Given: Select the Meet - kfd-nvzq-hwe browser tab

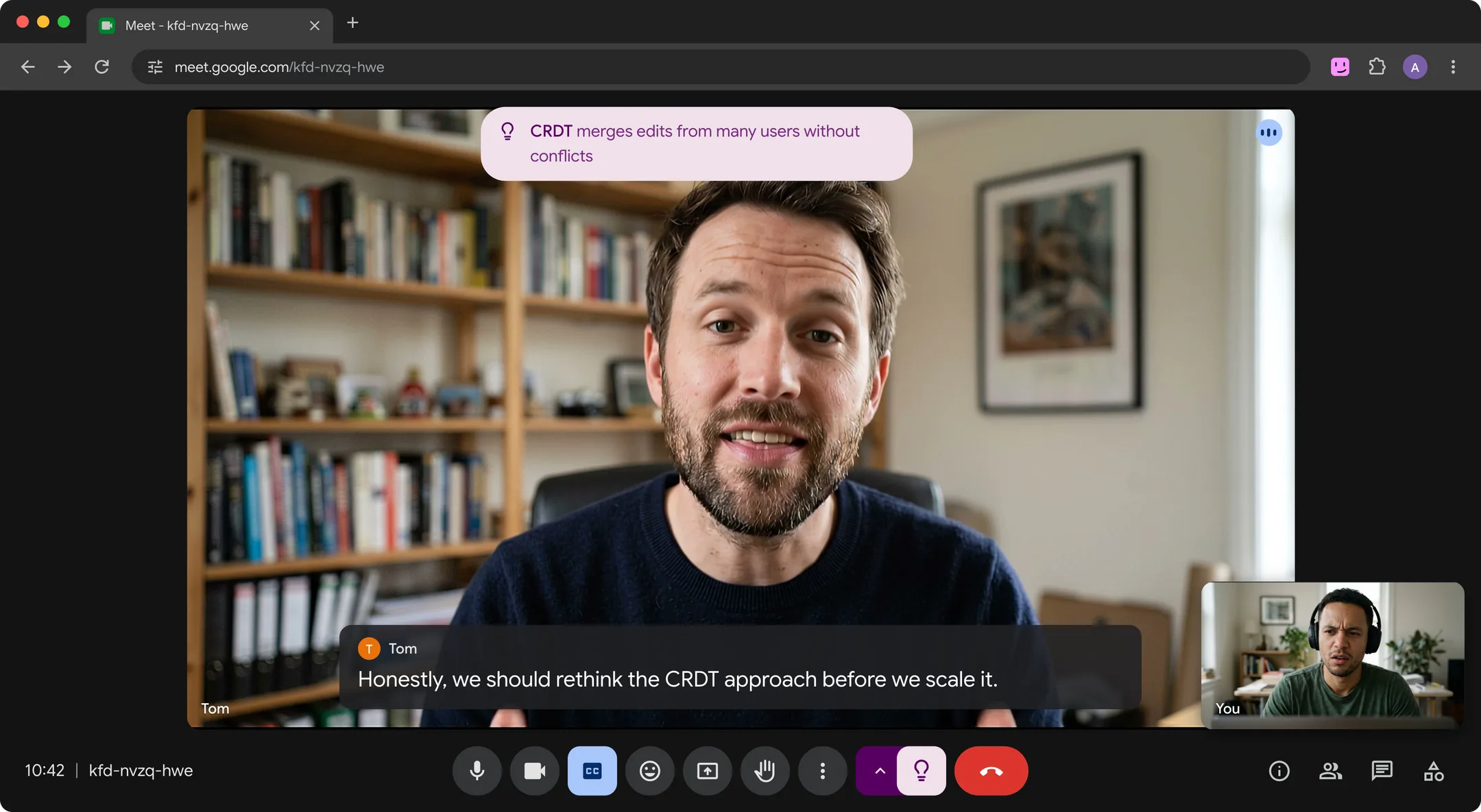Looking at the screenshot, I should tap(210, 25).
